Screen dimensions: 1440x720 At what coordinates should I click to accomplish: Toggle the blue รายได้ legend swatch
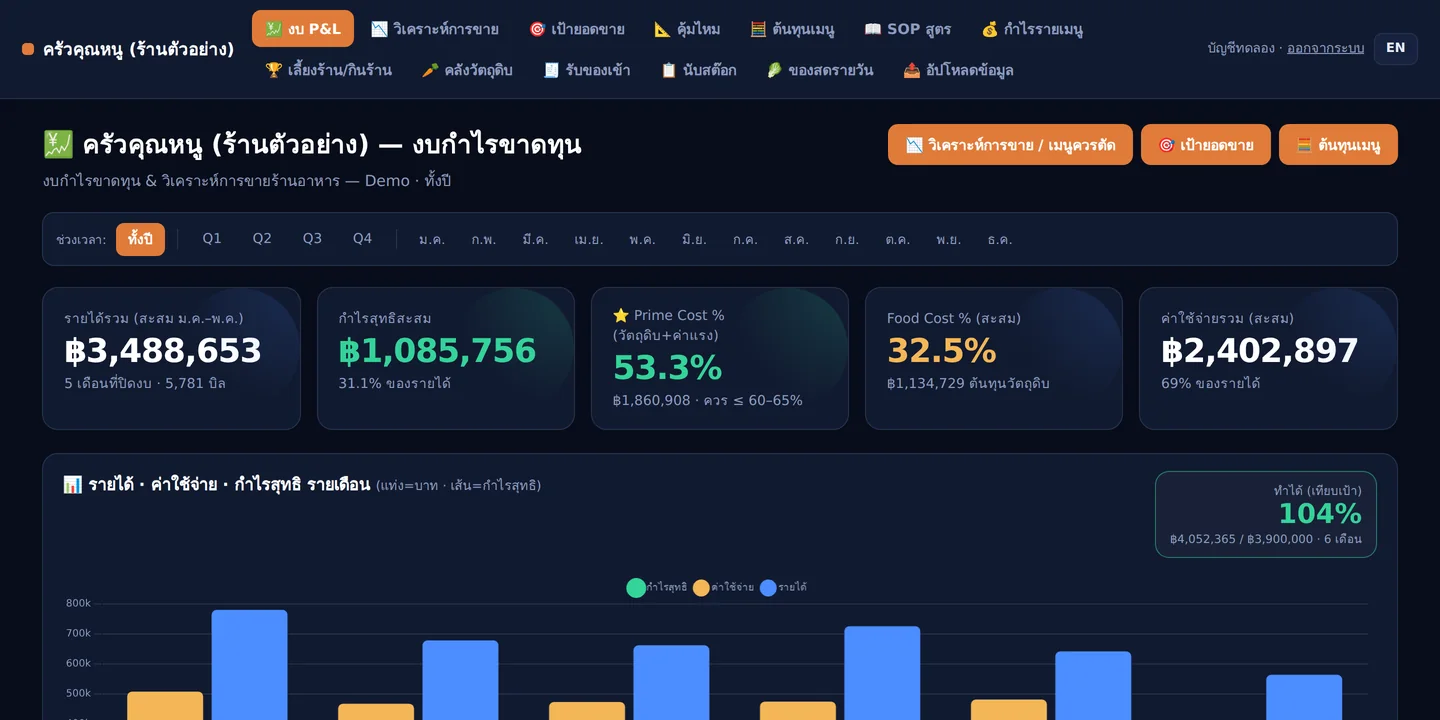(768, 588)
